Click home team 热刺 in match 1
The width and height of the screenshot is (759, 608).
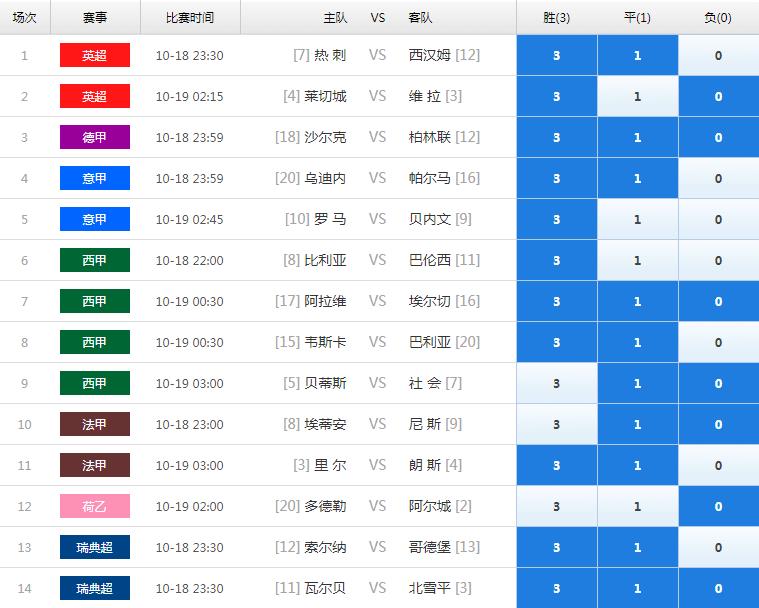(330, 55)
